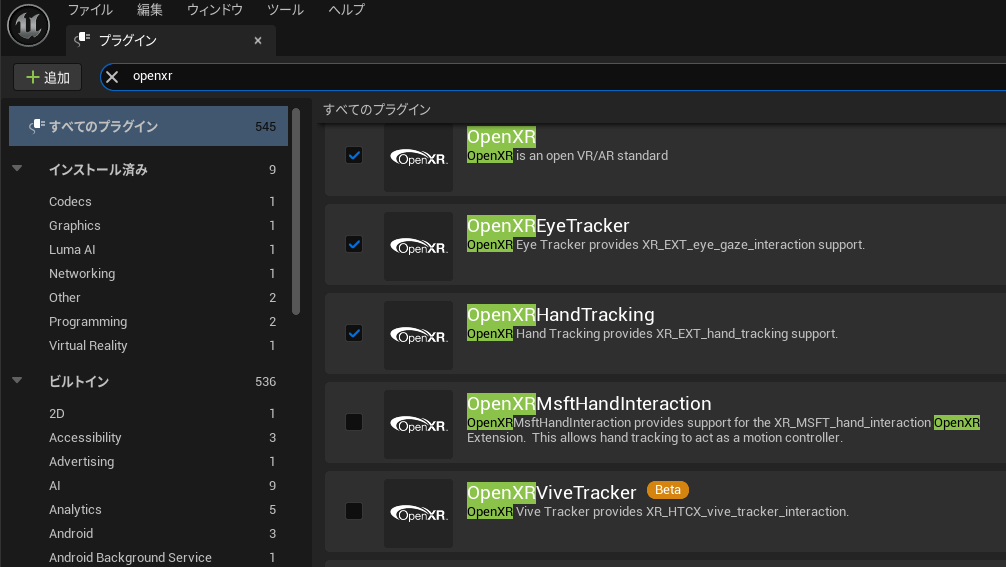Click 'is an open VR/AR standard' description

pyautogui.click(x=592, y=156)
